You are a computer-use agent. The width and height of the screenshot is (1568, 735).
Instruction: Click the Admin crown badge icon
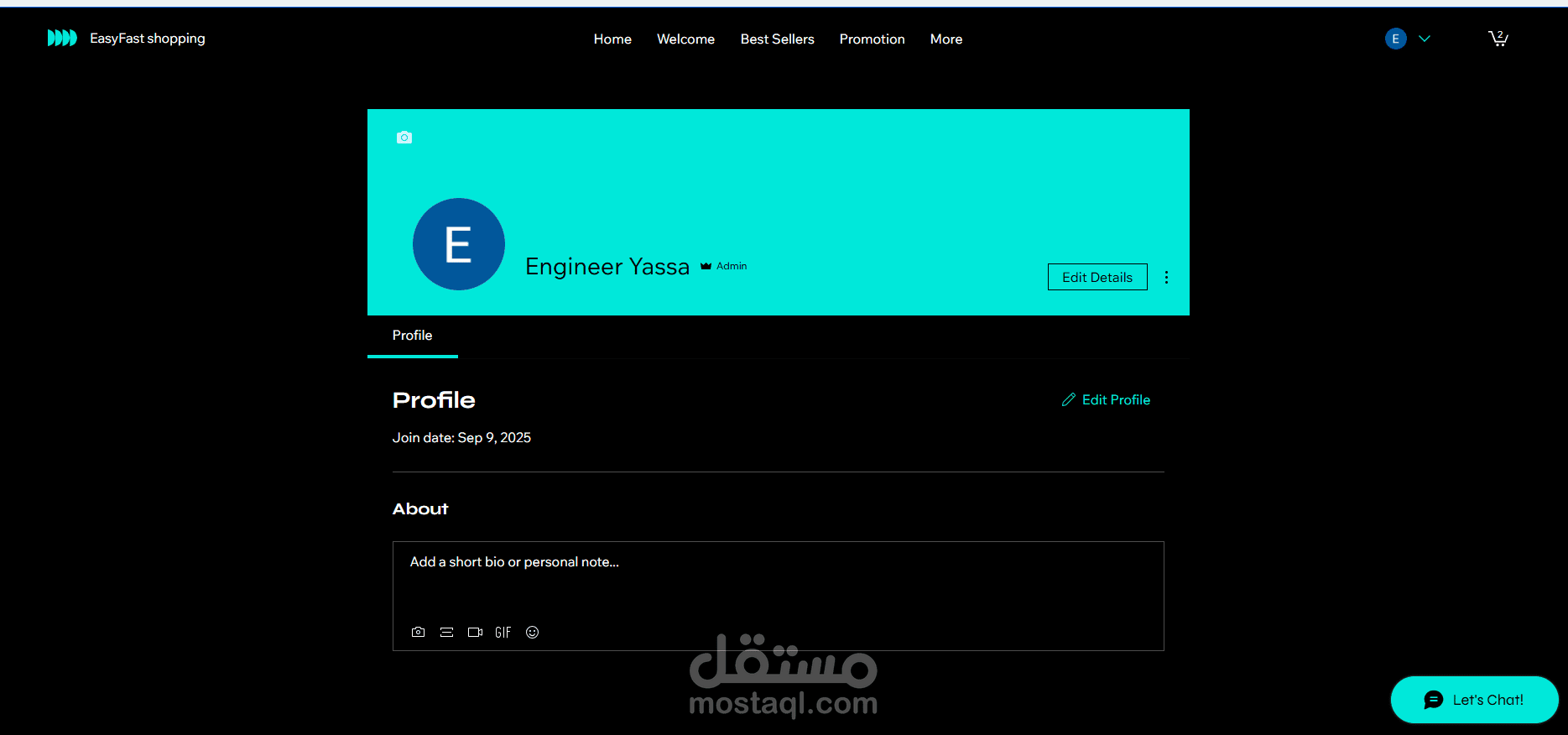pyautogui.click(x=706, y=266)
